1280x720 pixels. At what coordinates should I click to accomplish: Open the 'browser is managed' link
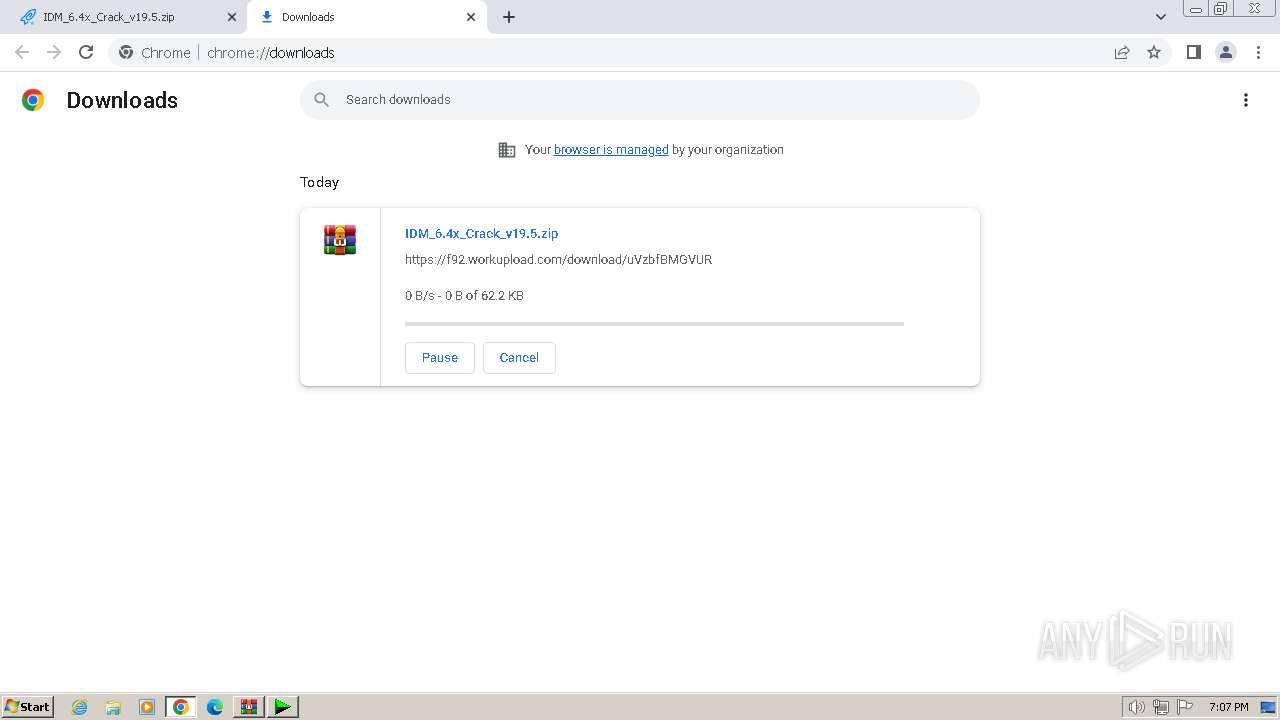coord(611,150)
